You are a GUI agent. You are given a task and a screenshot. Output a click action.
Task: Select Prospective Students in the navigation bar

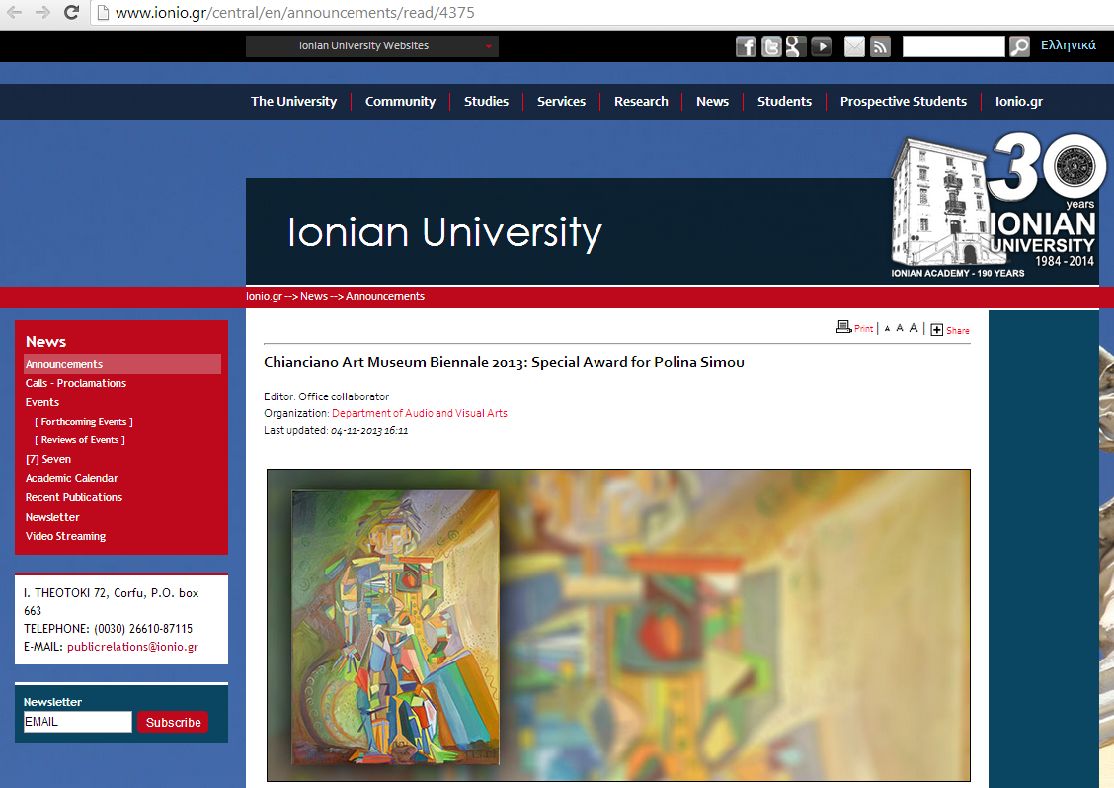pos(903,101)
